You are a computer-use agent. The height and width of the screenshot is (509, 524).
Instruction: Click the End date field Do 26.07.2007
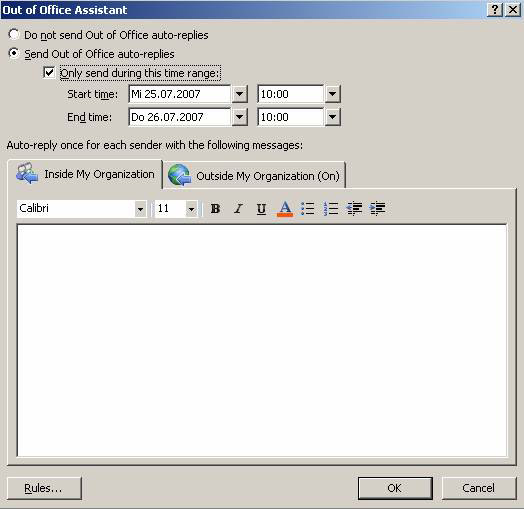tap(180, 117)
